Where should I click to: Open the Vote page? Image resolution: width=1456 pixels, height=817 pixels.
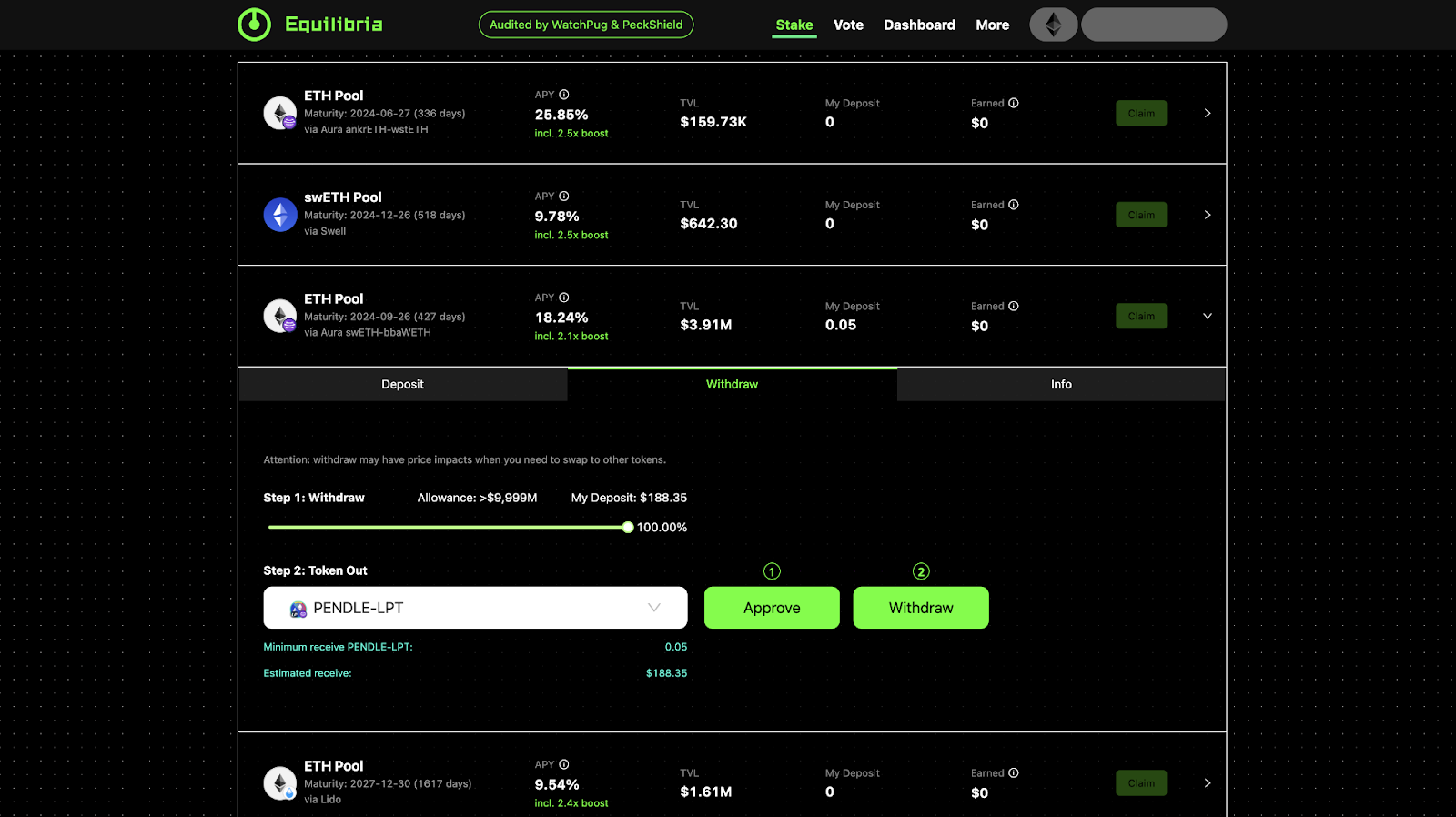(x=848, y=25)
